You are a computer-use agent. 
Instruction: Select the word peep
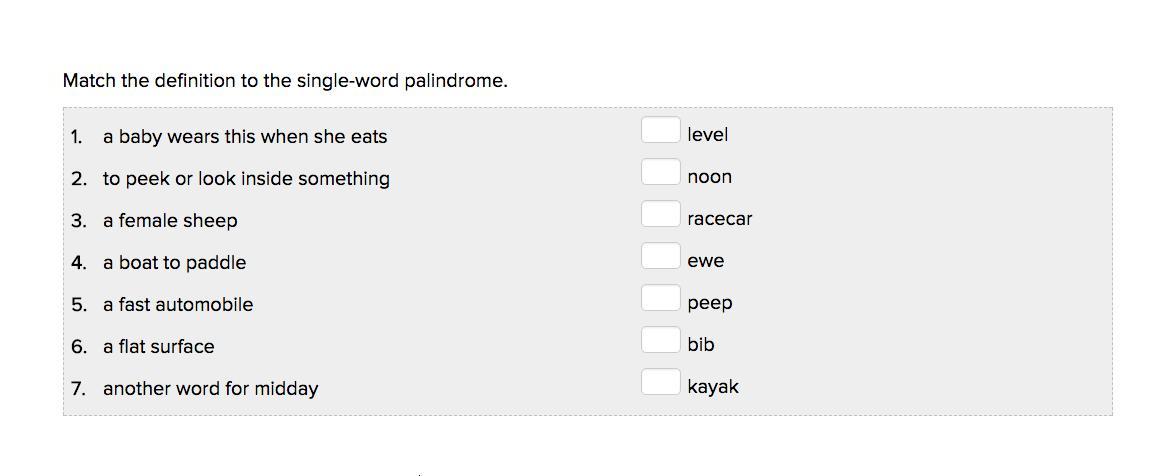(x=710, y=303)
